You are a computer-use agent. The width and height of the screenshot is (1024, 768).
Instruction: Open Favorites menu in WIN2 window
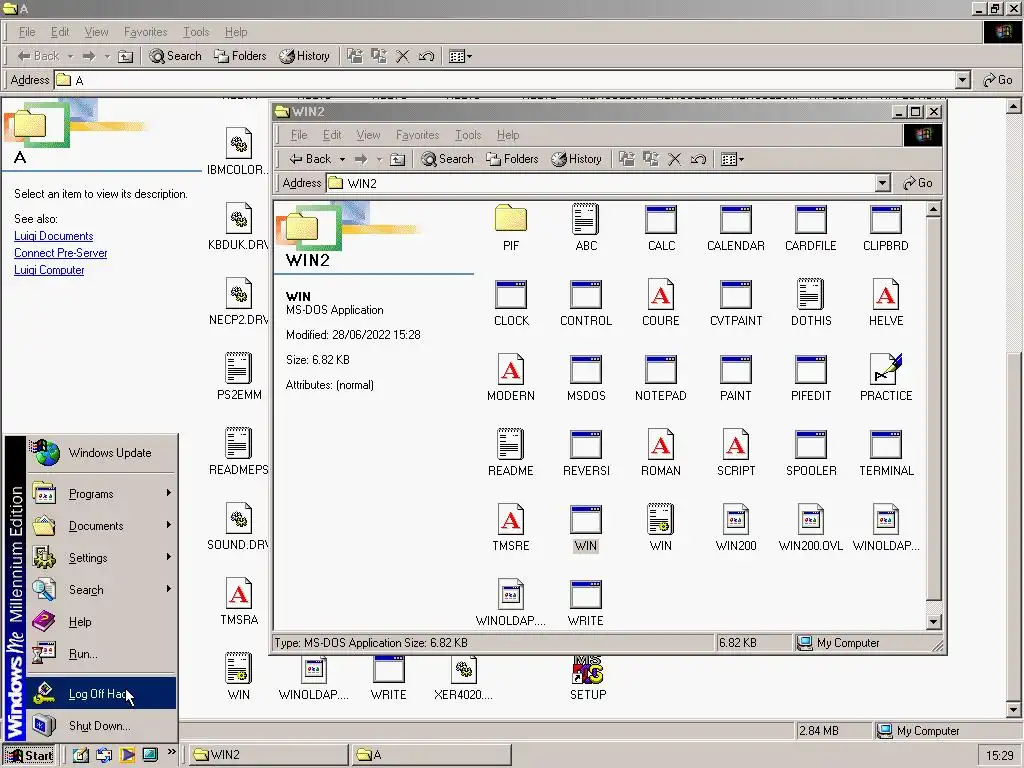coord(417,135)
